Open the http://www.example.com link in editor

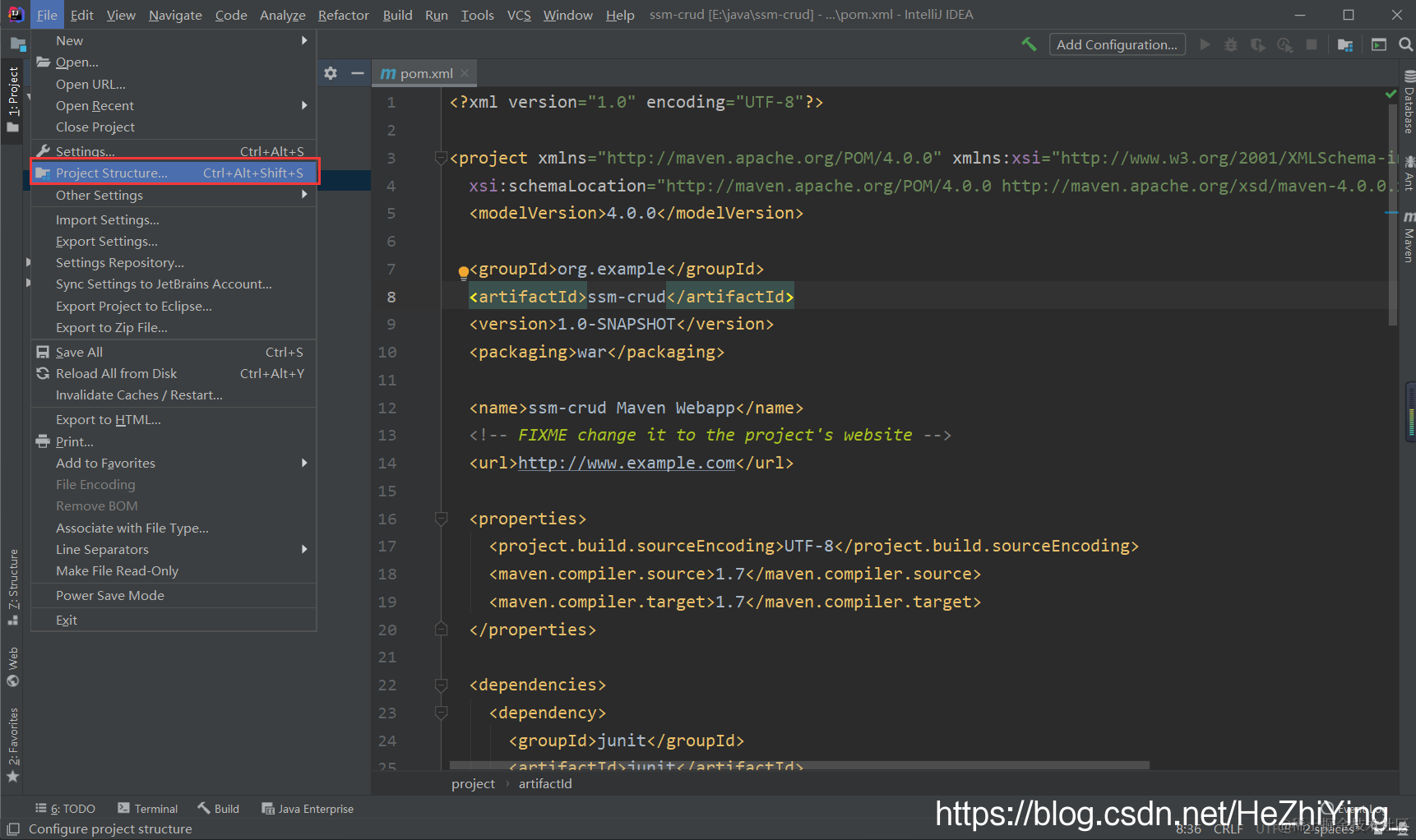coord(627,463)
